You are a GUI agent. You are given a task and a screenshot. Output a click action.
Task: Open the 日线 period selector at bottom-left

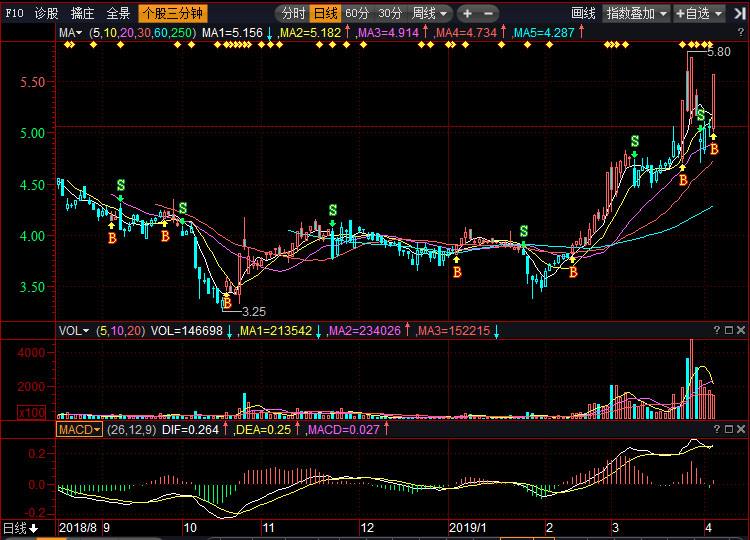click(x=20, y=528)
